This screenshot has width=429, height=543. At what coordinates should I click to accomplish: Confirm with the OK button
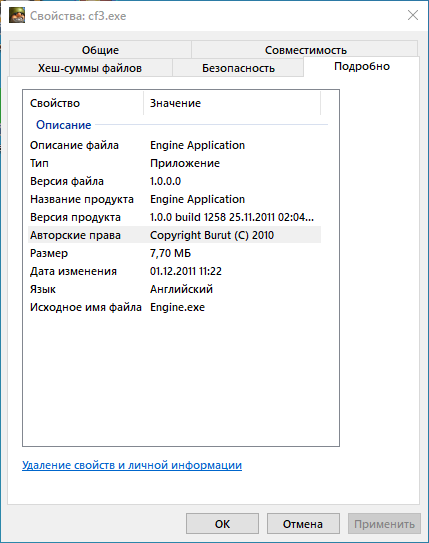point(222,524)
